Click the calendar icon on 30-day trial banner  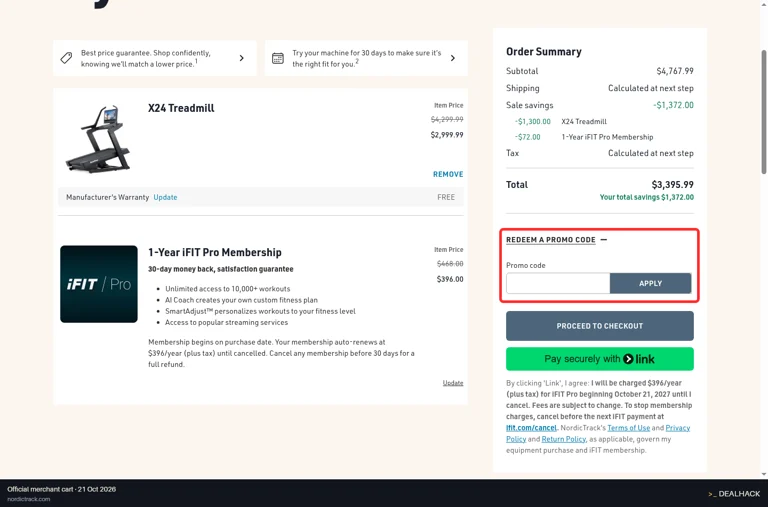click(278, 58)
